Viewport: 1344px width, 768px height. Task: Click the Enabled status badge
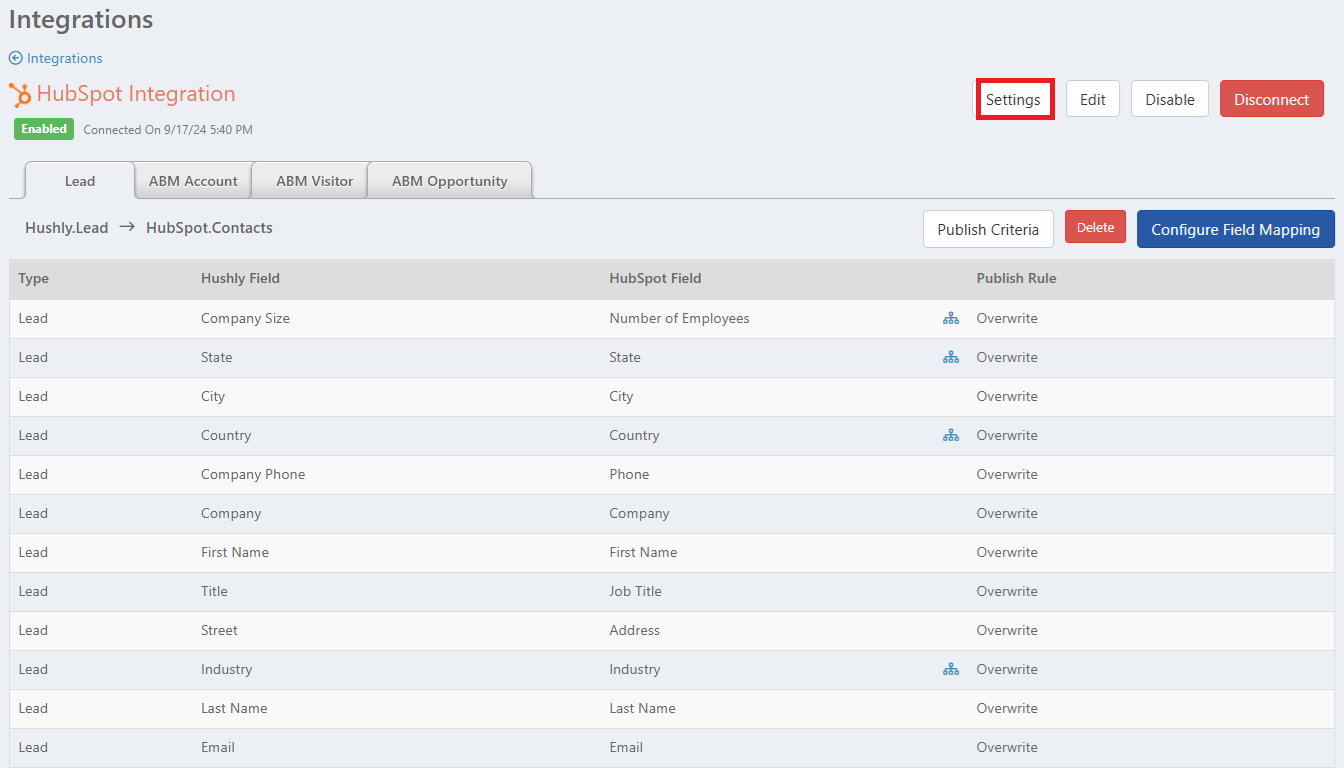44,129
